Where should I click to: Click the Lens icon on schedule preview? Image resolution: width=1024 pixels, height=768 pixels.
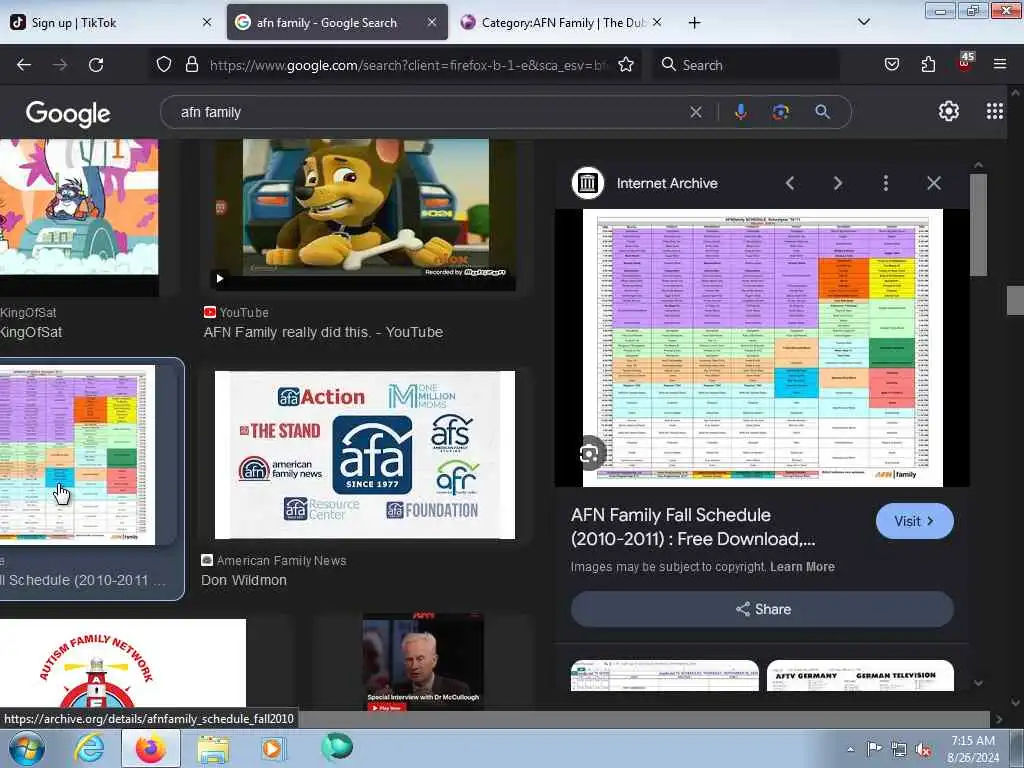point(589,453)
